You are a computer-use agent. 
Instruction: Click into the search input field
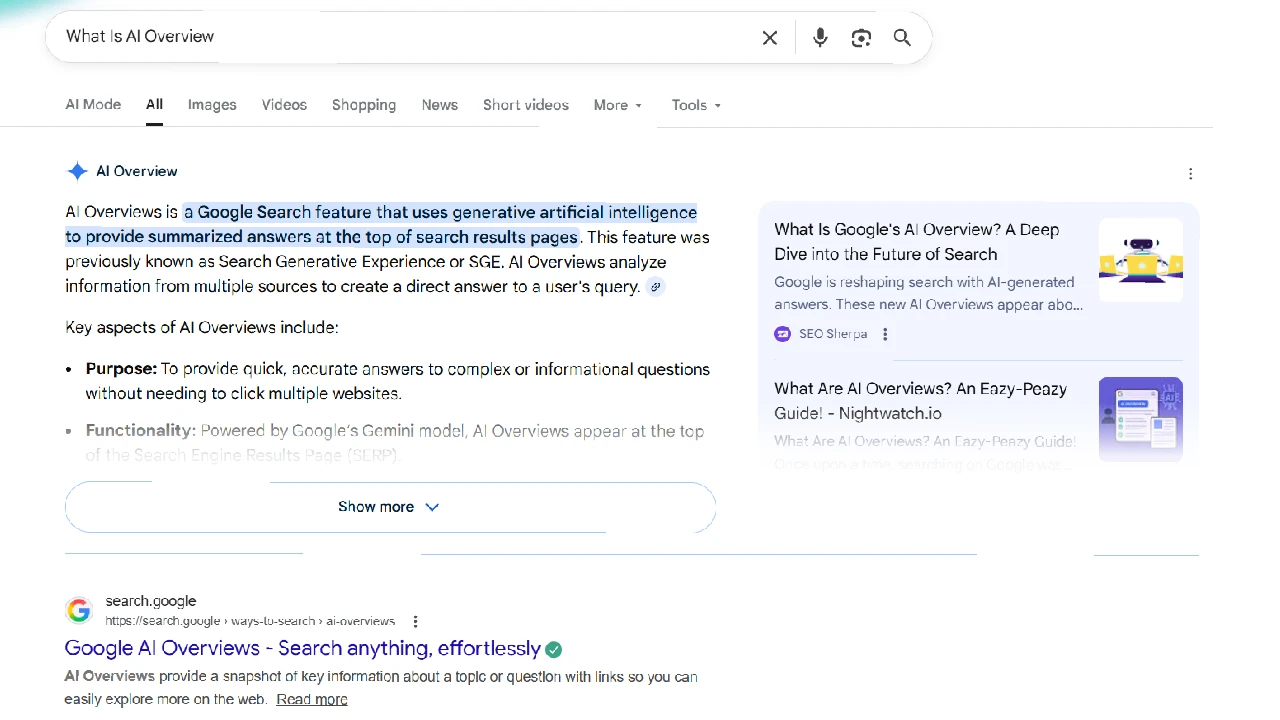point(400,37)
